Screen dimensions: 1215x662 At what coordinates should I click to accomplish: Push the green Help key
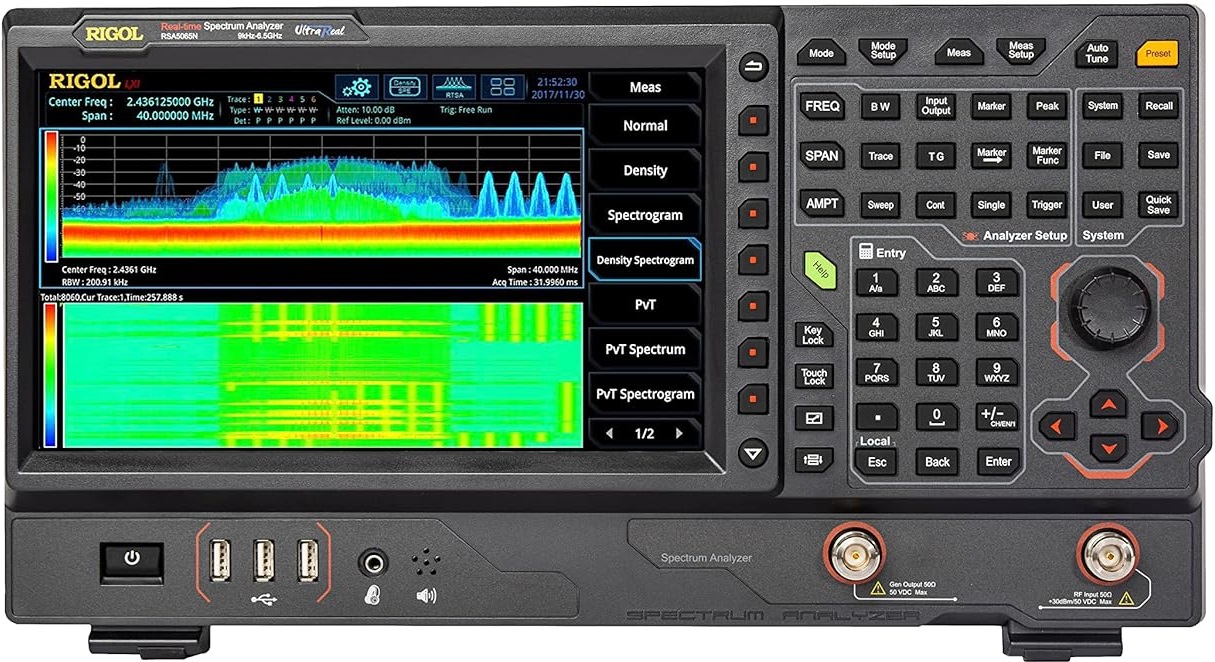(819, 270)
